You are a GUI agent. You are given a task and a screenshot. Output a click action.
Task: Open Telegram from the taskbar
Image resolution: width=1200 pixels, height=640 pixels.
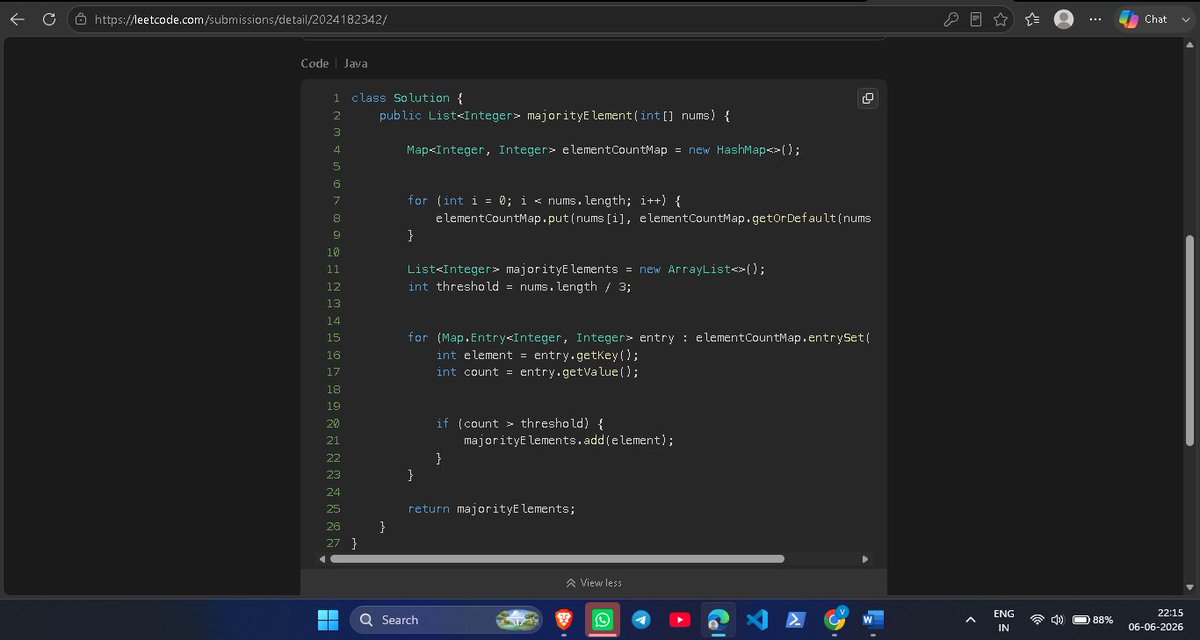(641, 620)
